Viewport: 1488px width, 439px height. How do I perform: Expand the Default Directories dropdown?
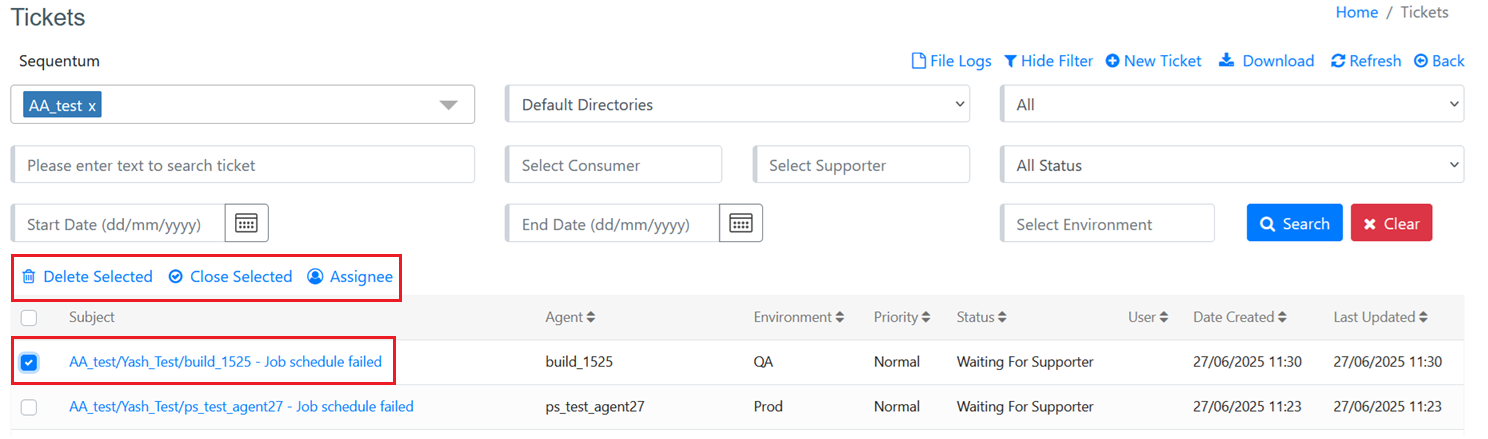click(737, 104)
